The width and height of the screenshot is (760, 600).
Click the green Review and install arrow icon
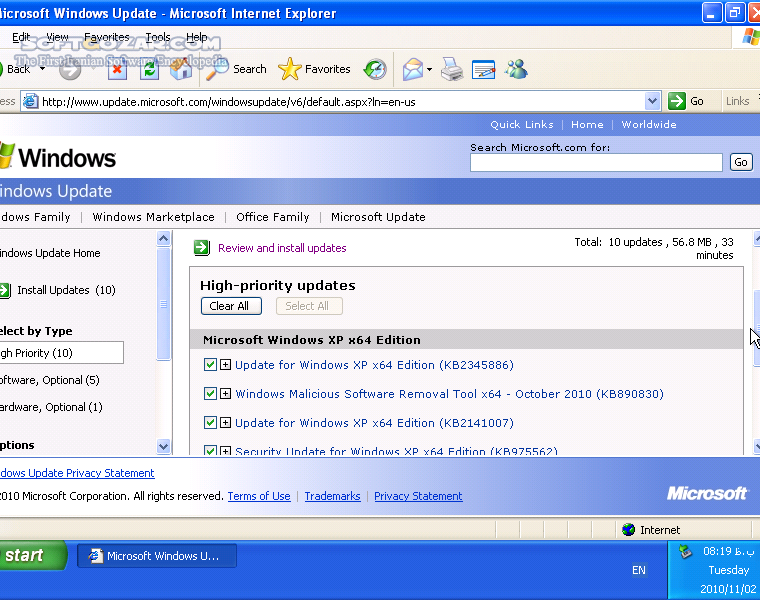click(x=202, y=248)
